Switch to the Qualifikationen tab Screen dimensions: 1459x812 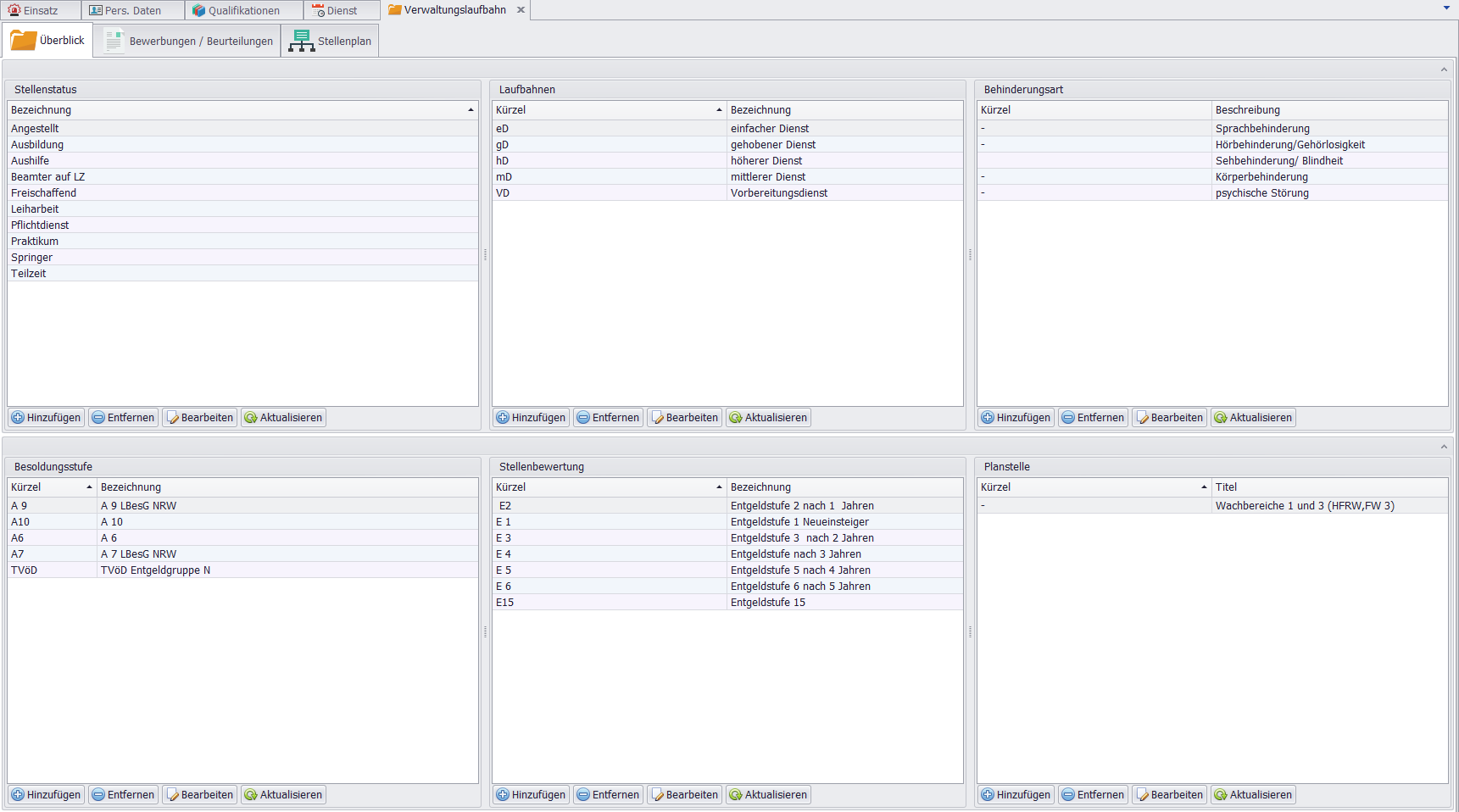(x=243, y=10)
